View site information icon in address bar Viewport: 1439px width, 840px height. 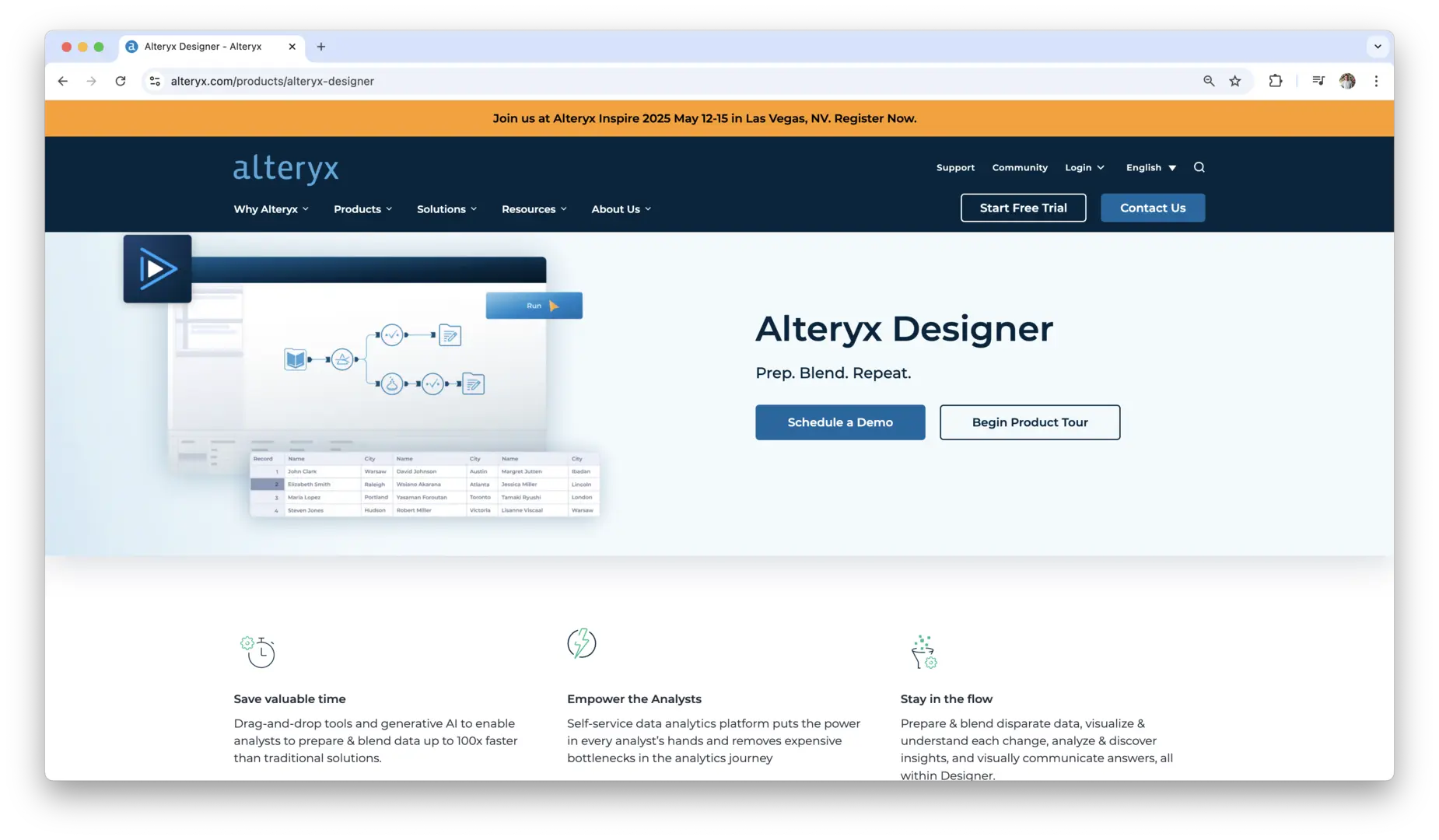[155, 81]
